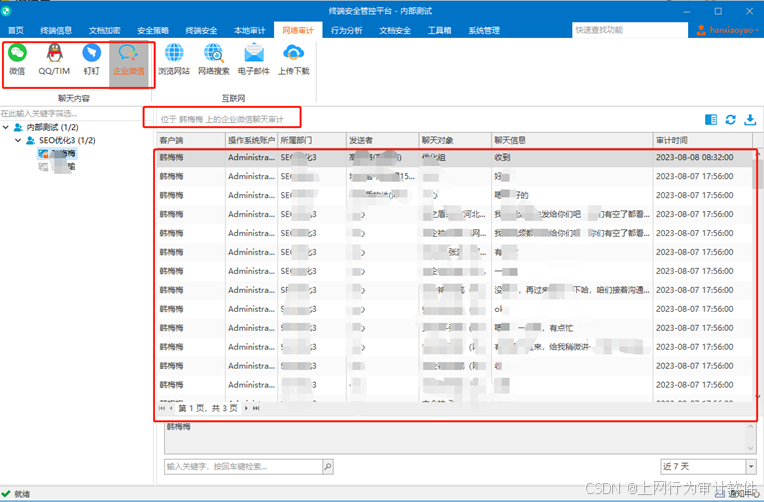Click the message detail pane scrollbar
Viewport: 764px width, 502px height.
point(751,437)
